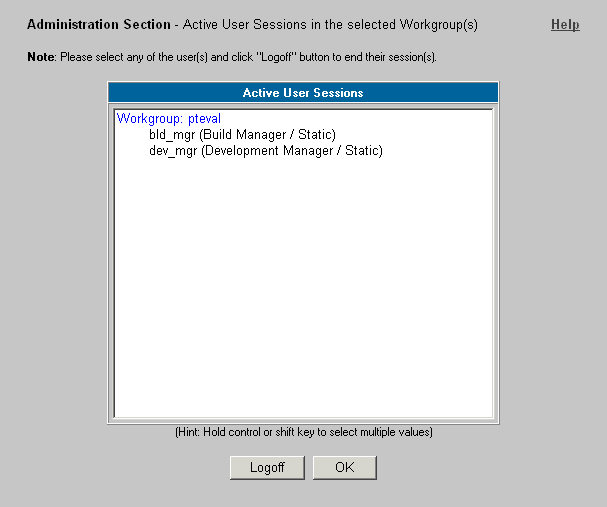The height and width of the screenshot is (507, 607).
Task: Click the 'selected Workgroup(s)' subtitle text
Action: click(x=412, y=25)
